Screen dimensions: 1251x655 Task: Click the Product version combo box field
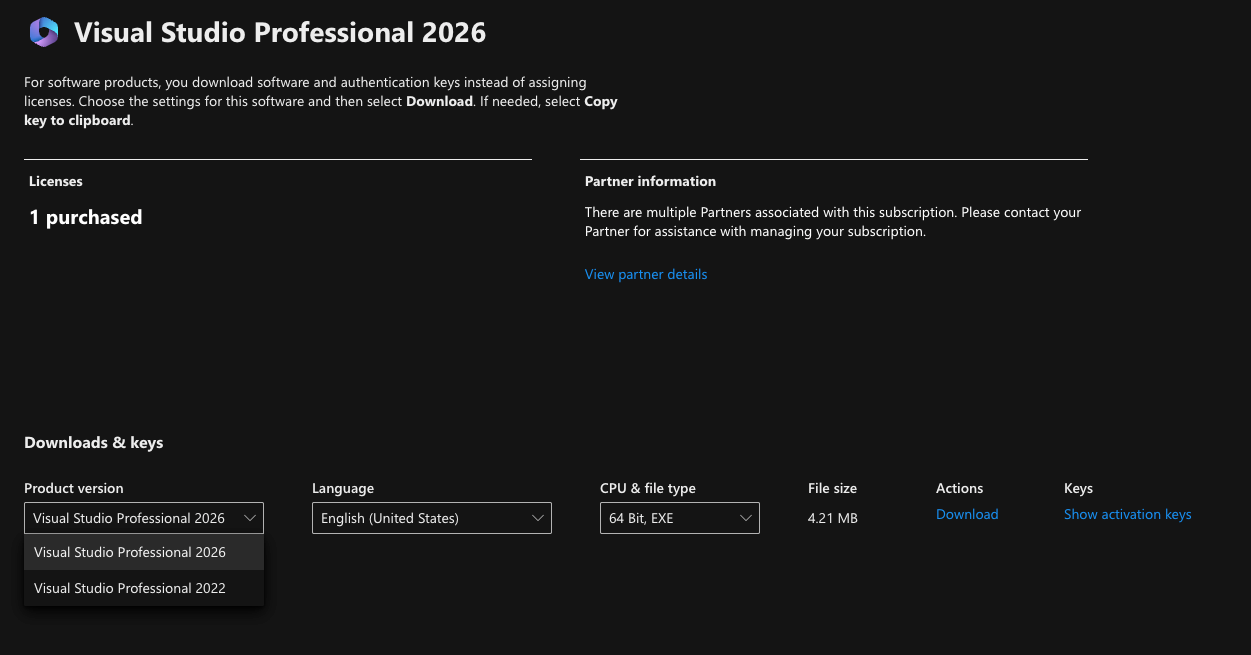(143, 518)
